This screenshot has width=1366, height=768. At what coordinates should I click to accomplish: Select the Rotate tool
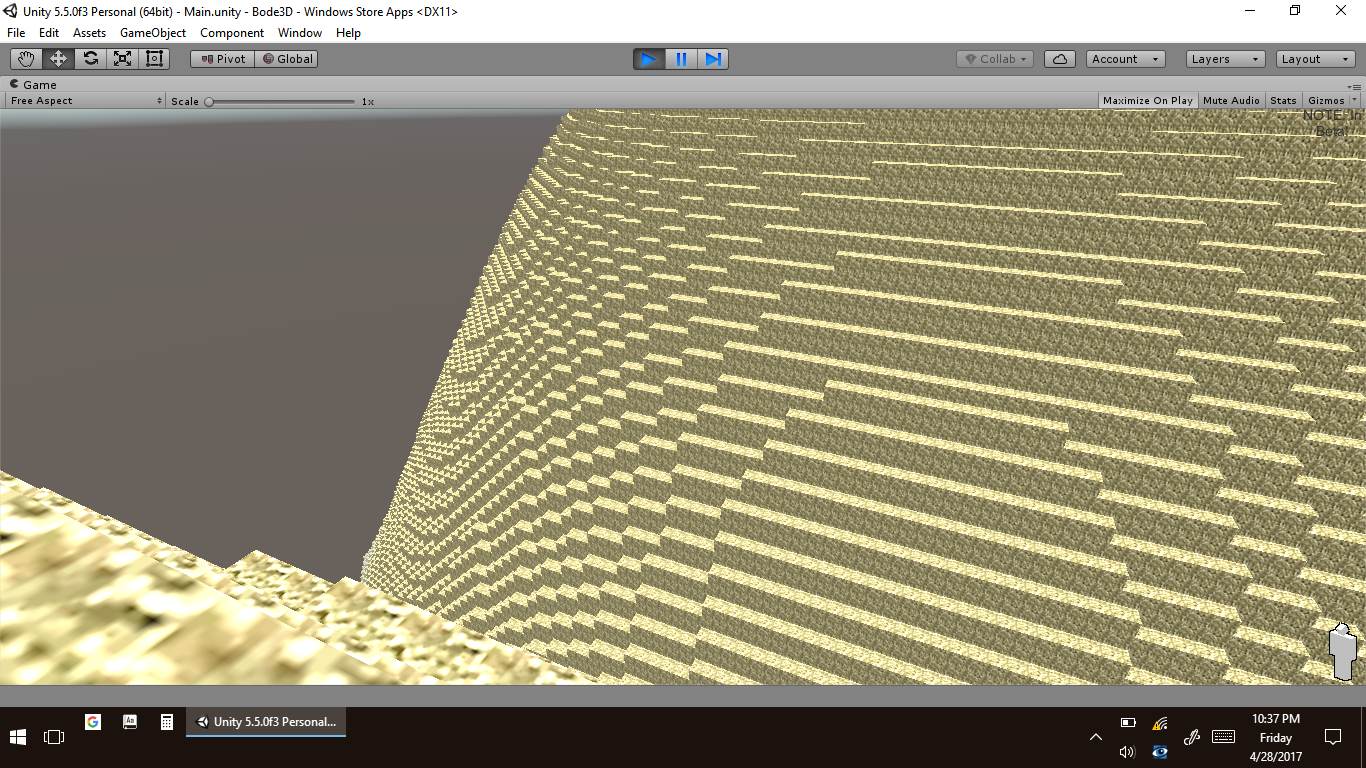[x=90, y=59]
